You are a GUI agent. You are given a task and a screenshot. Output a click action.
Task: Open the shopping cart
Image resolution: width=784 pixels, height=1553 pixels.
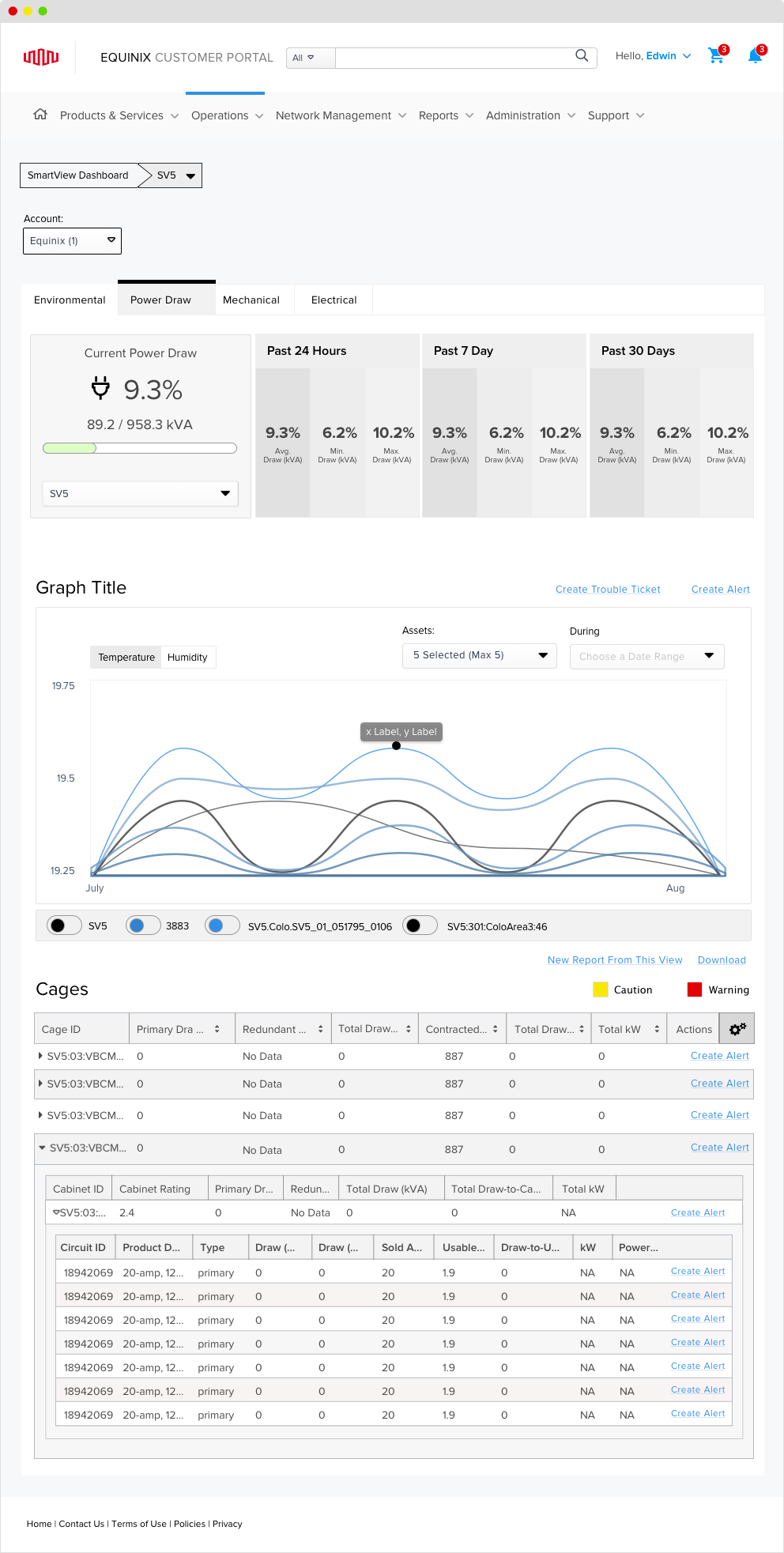[716, 55]
